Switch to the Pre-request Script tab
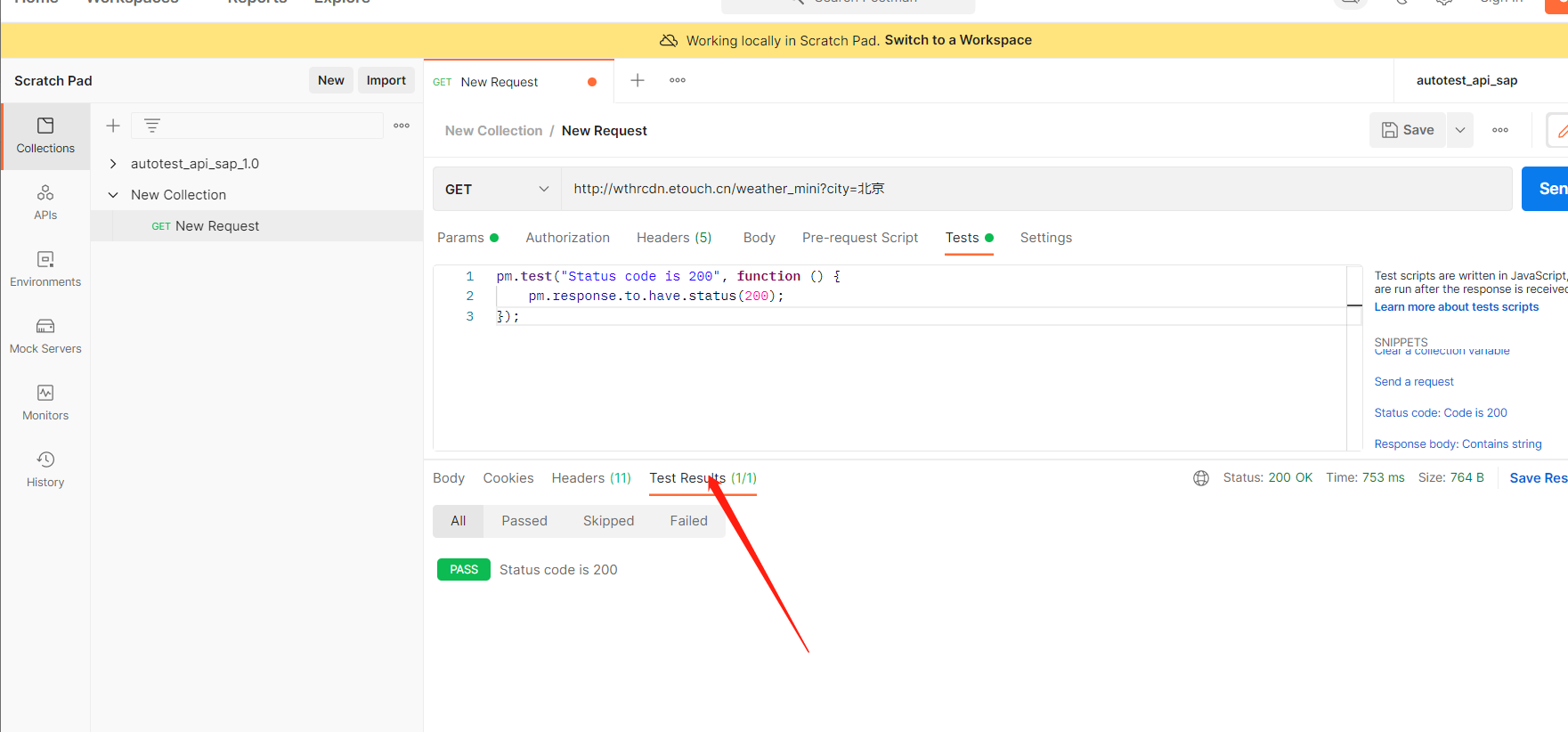The width and height of the screenshot is (1568, 732). pyautogui.click(x=860, y=238)
